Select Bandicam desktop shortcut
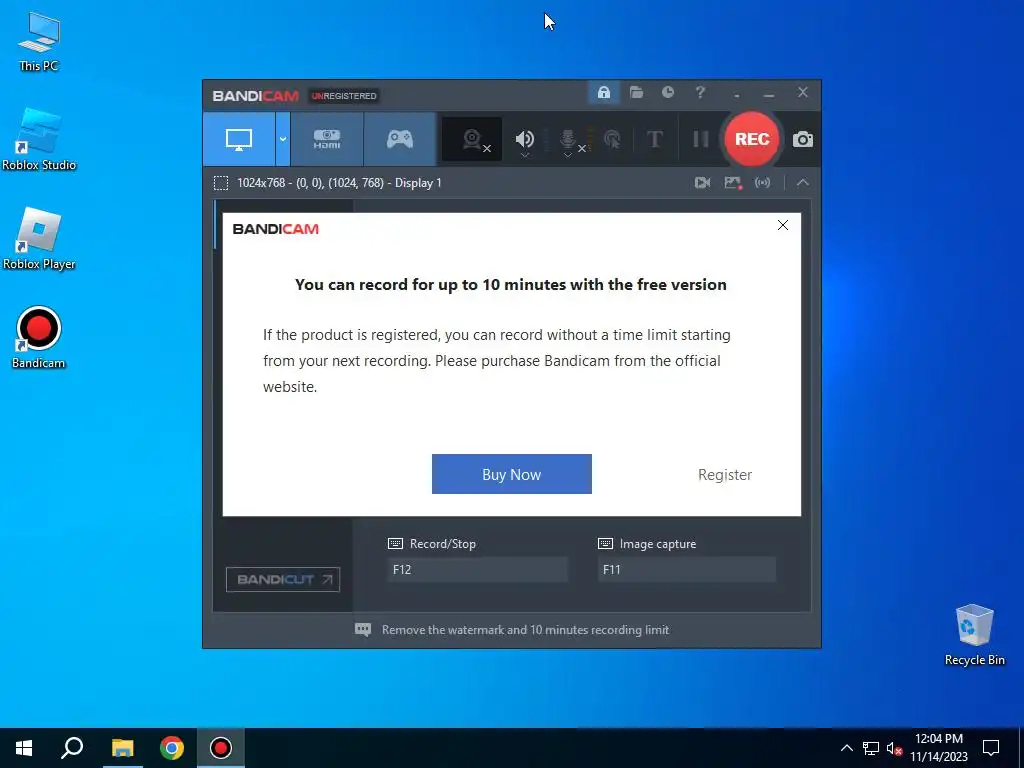This screenshot has width=1024, height=768. tap(39, 338)
